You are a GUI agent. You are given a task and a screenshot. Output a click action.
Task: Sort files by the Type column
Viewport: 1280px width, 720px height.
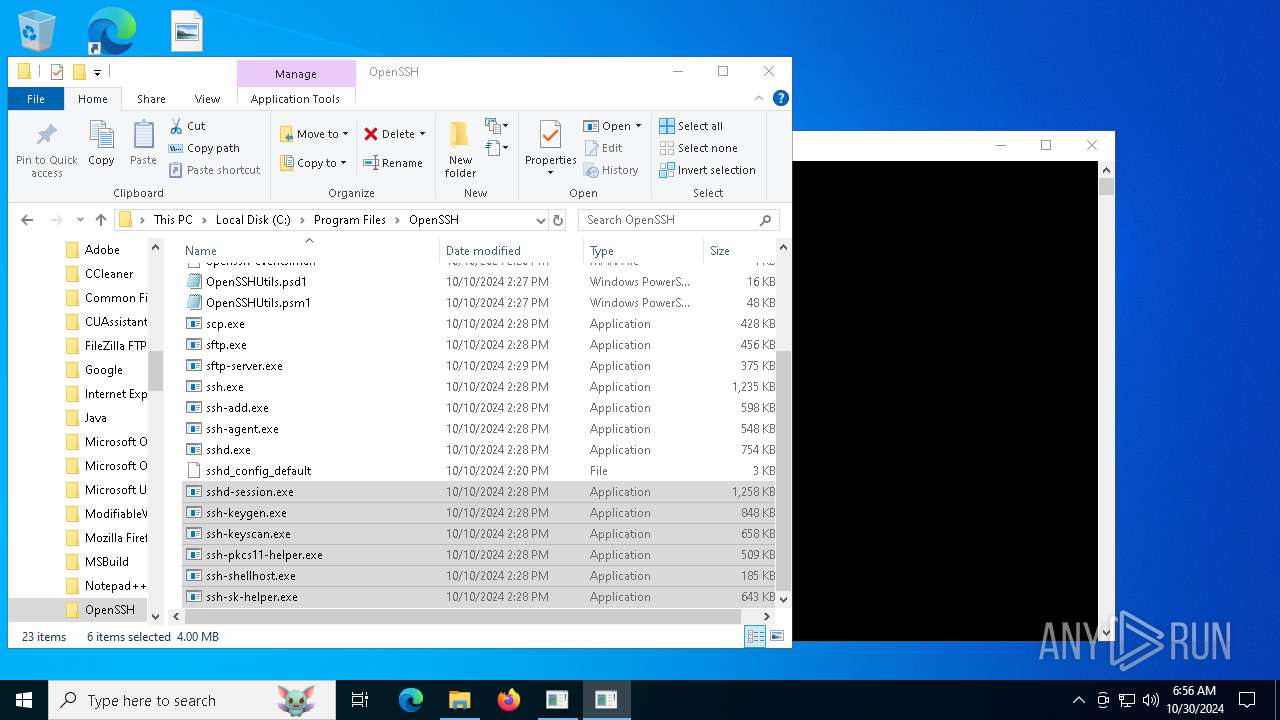(x=643, y=250)
